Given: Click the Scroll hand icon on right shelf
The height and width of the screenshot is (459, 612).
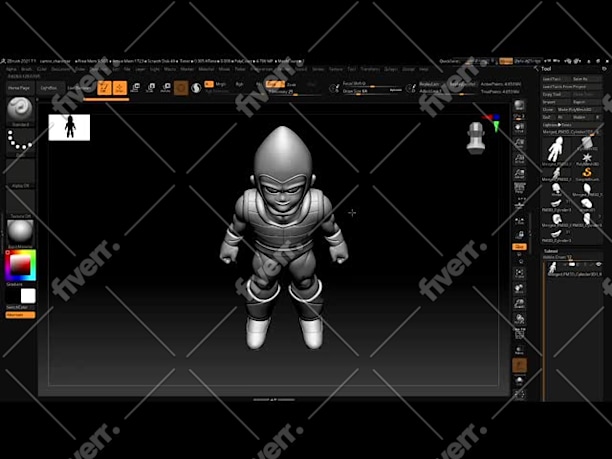Looking at the screenshot, I should 519,128.
